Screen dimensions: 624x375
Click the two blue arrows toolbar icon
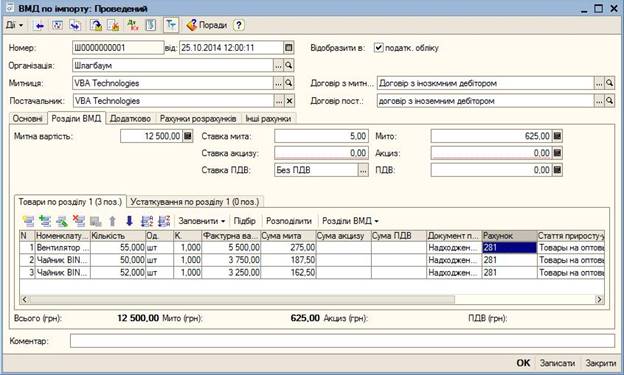75,25
